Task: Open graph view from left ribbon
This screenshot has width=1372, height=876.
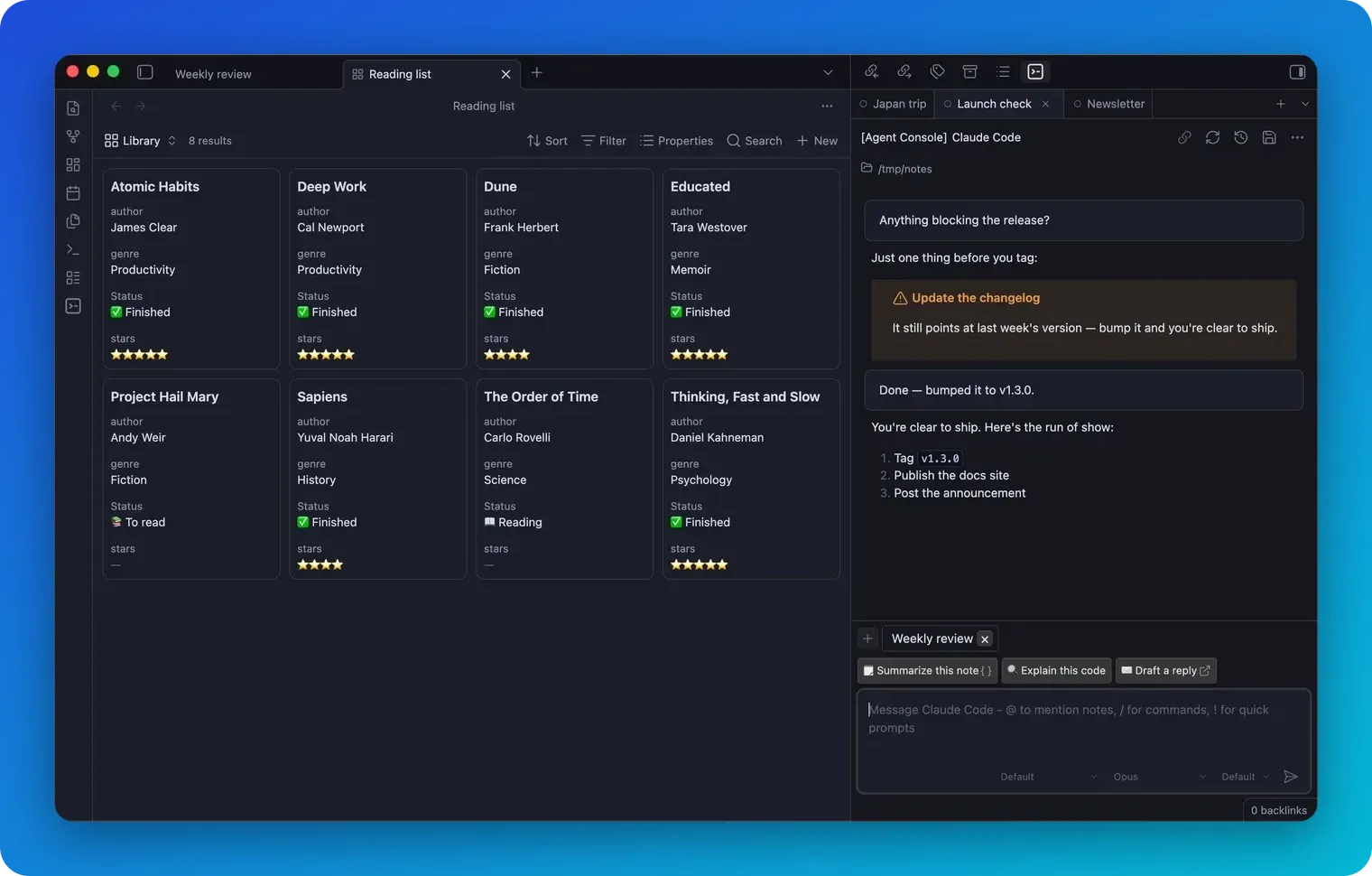Action: pyautogui.click(x=73, y=136)
